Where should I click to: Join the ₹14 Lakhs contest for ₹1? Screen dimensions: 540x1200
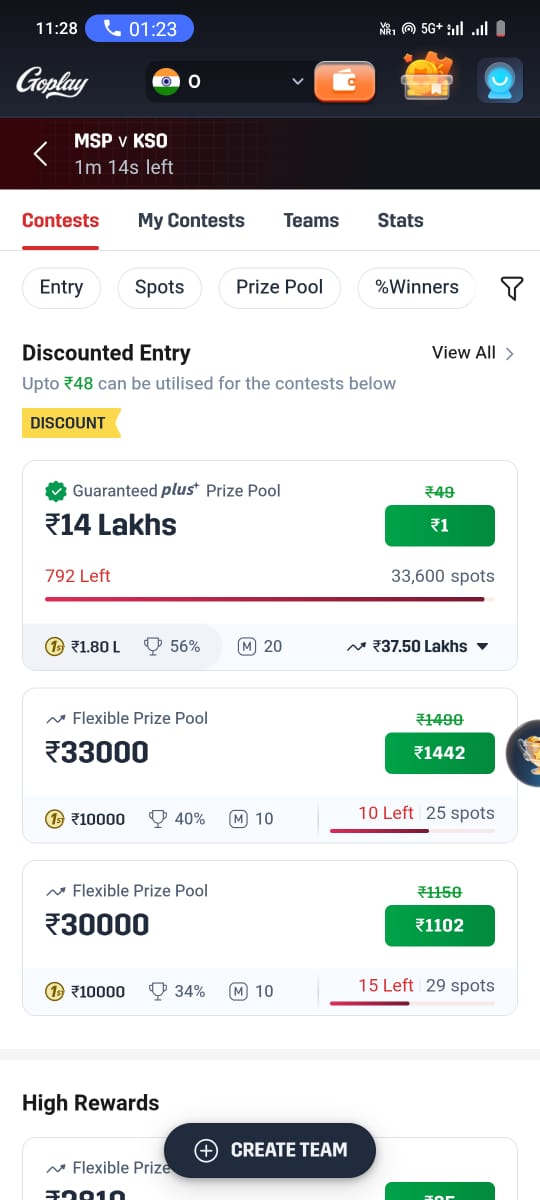[x=440, y=526]
